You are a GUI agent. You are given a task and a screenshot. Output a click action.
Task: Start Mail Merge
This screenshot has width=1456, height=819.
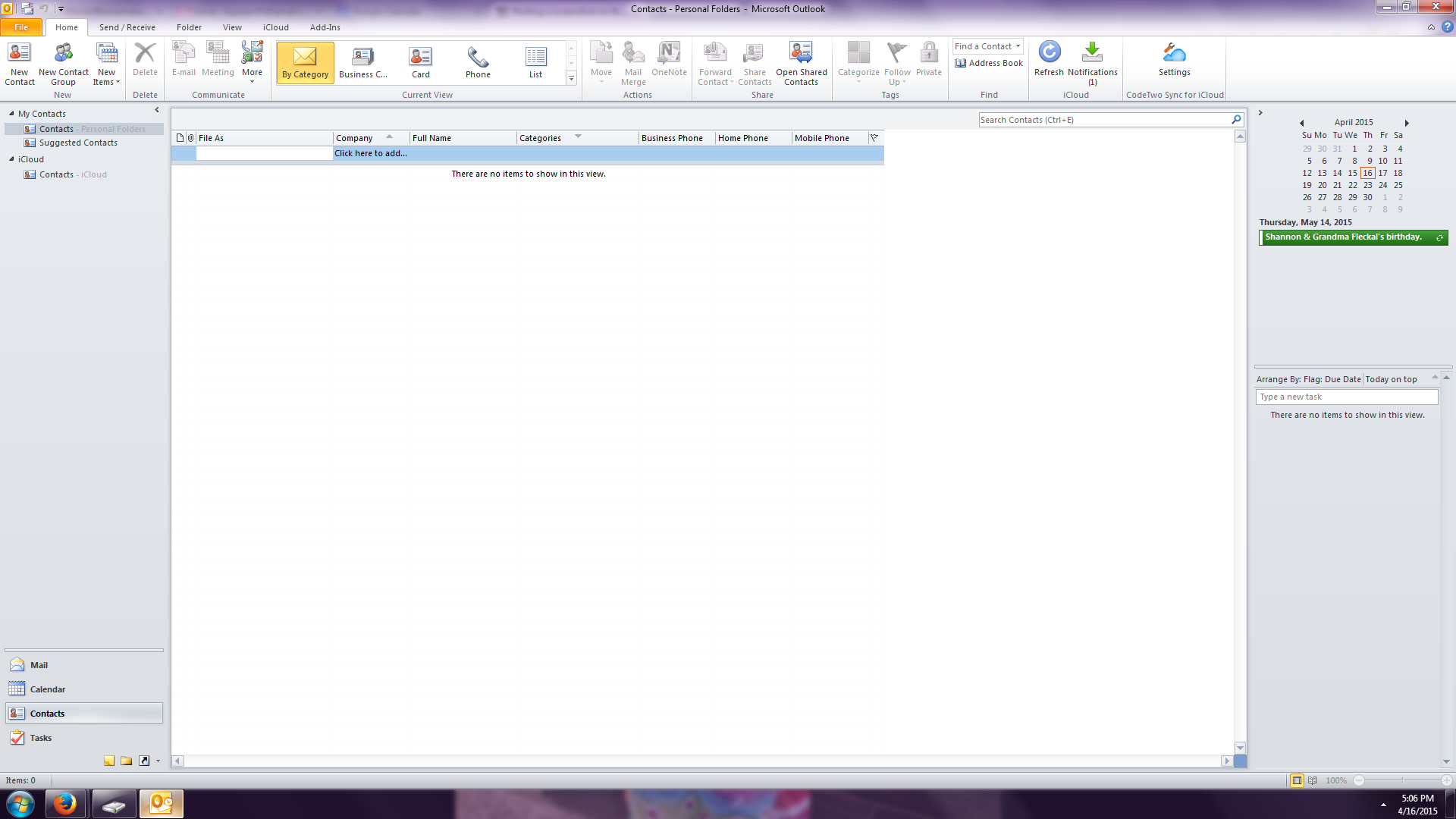pos(633,64)
